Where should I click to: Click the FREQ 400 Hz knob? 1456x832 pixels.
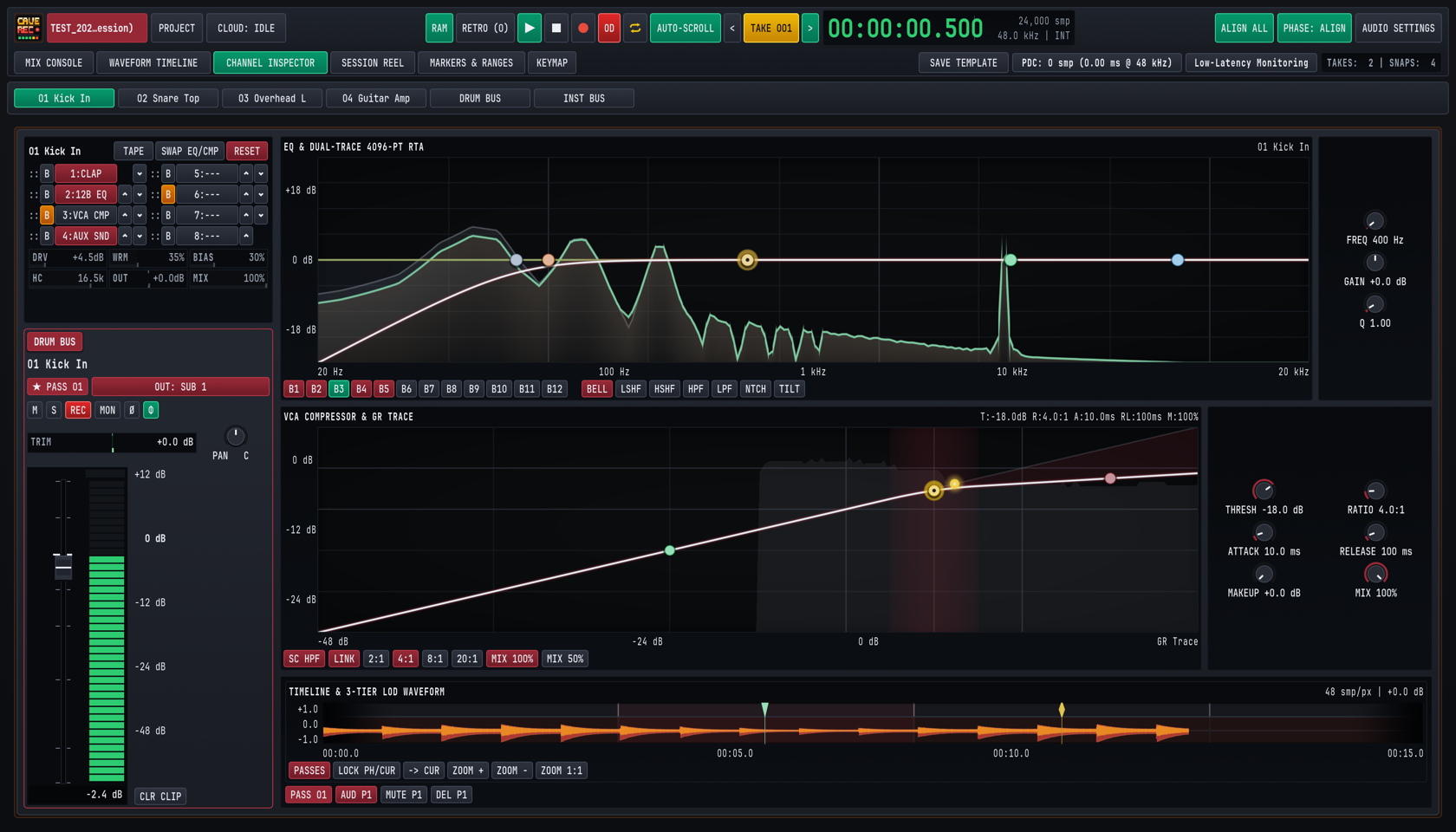click(x=1375, y=221)
